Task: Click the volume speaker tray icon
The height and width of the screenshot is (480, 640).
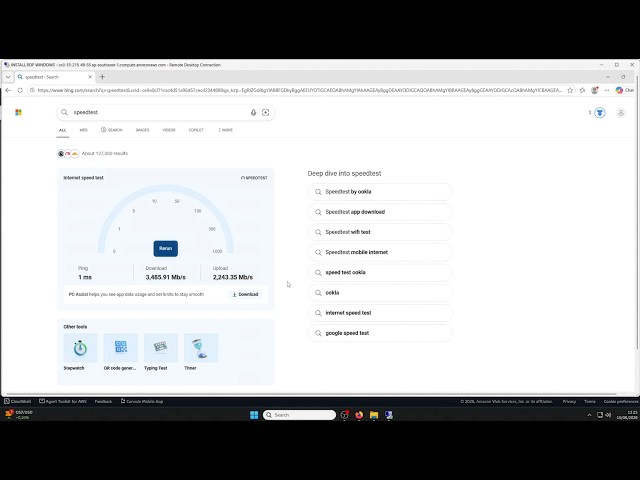Action: [608, 415]
